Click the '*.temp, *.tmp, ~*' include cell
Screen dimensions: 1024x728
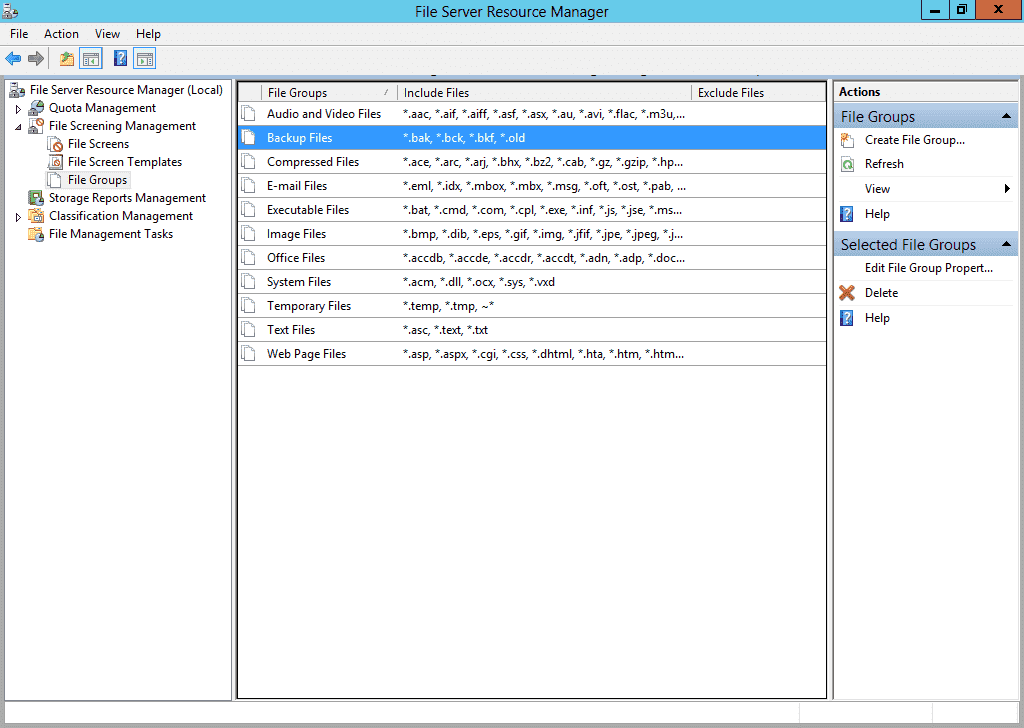tap(448, 306)
